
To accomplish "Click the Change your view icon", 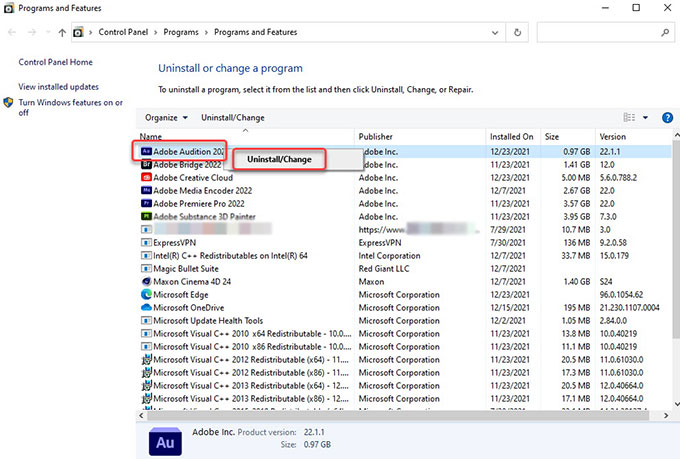I will pyautogui.click(x=629, y=118).
